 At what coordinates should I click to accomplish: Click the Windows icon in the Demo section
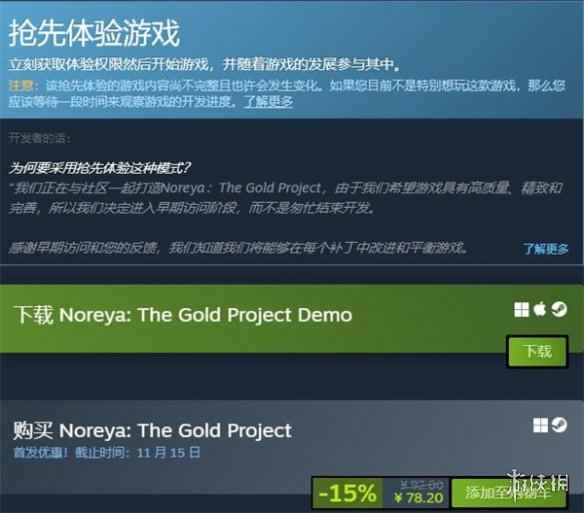[521, 310]
